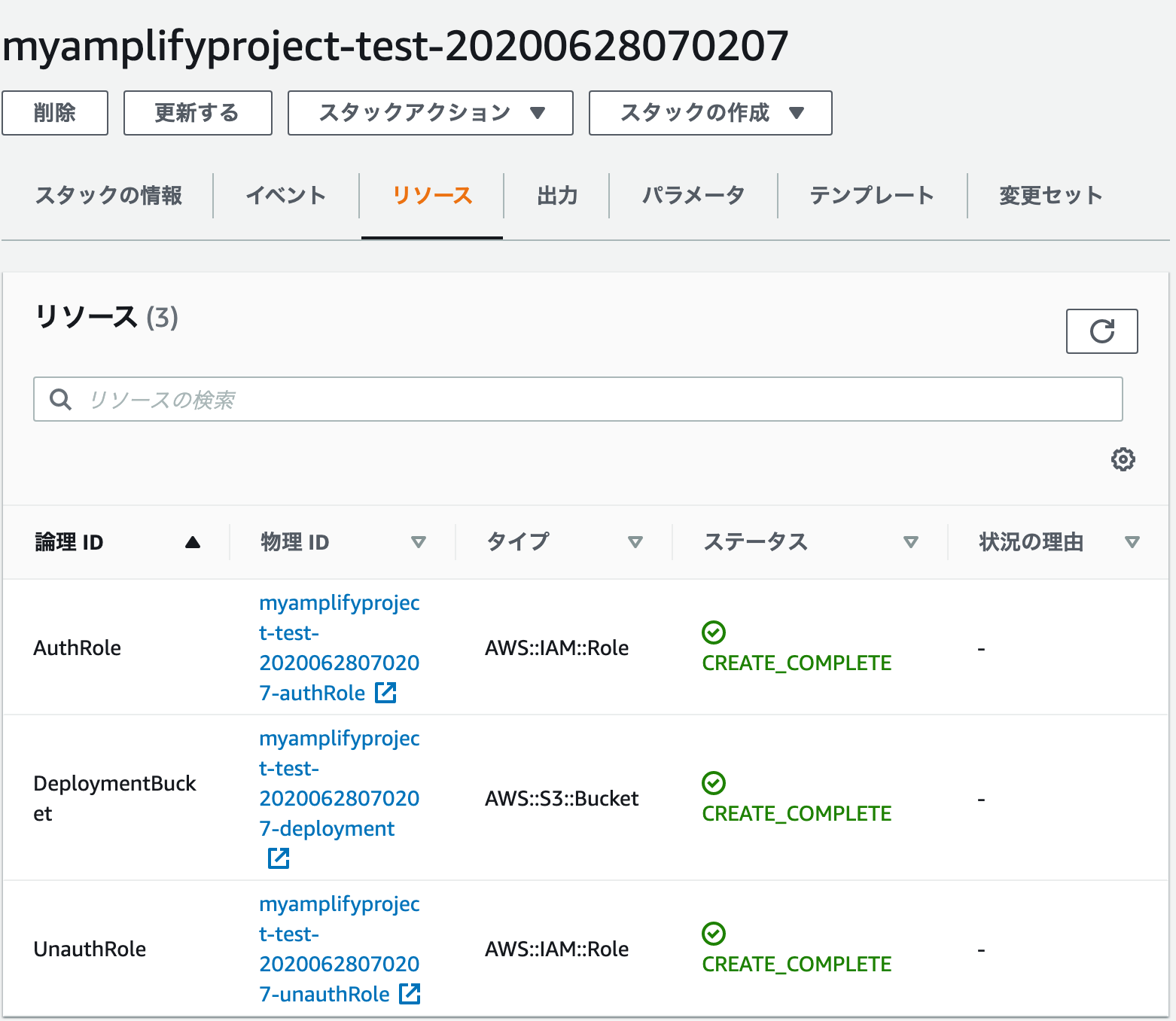Click CREATE_COMPLETE check icon in AuthRole row
Image resolution: width=1176 pixels, height=1021 pixels.
pos(713,632)
